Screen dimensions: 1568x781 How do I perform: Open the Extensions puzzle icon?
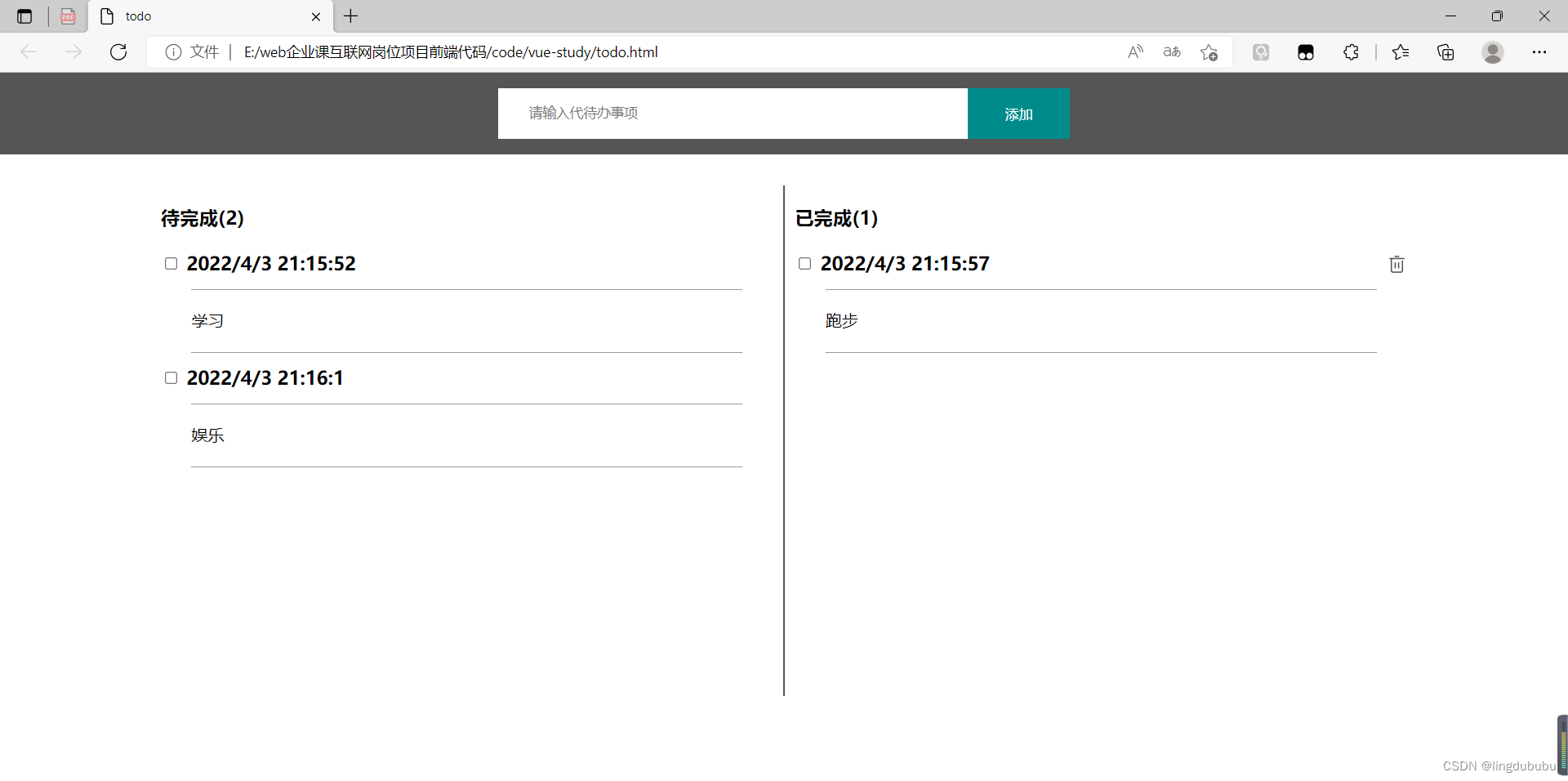[x=1352, y=52]
